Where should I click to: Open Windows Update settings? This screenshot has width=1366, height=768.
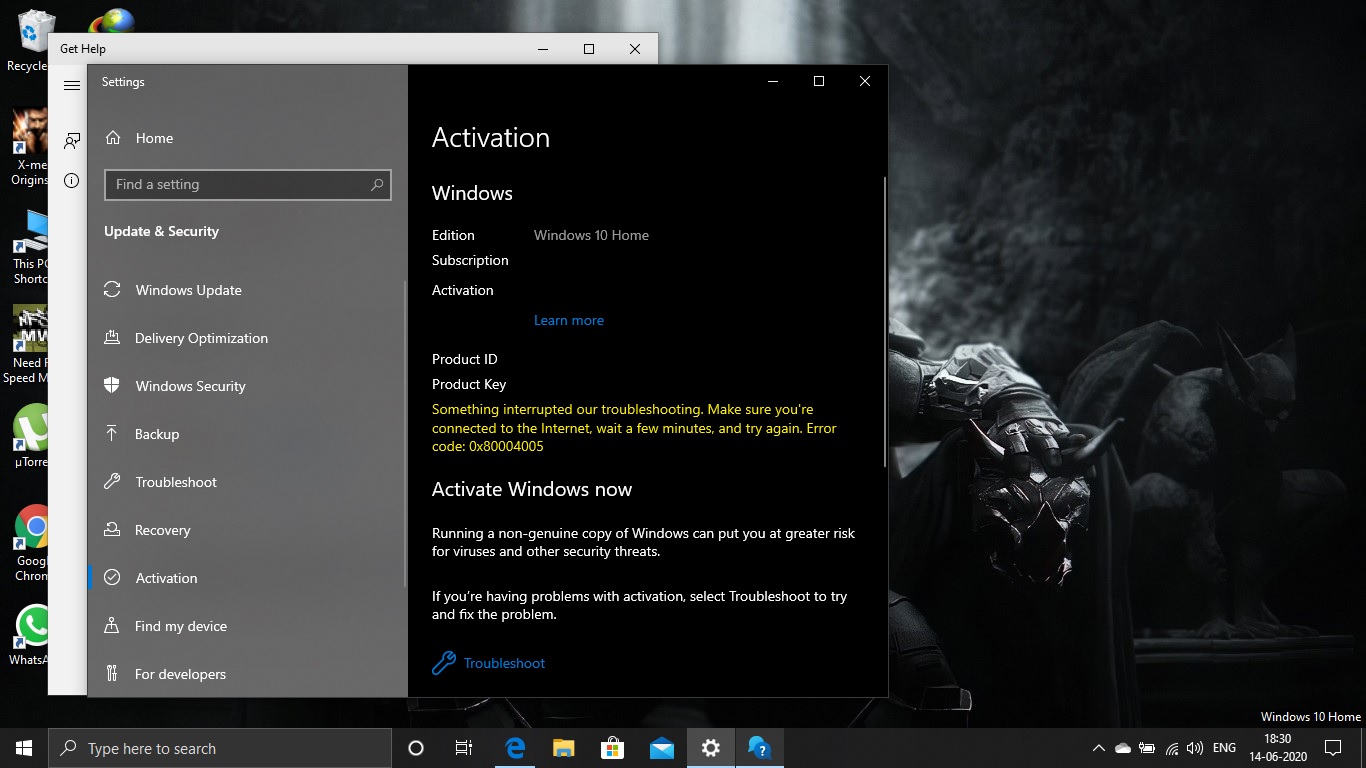coord(188,290)
